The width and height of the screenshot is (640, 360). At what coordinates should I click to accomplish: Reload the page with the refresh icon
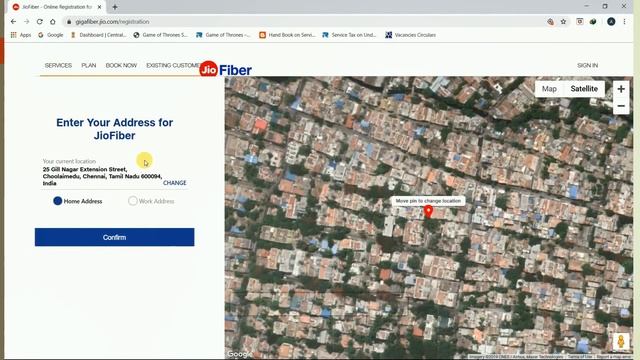click(40, 22)
